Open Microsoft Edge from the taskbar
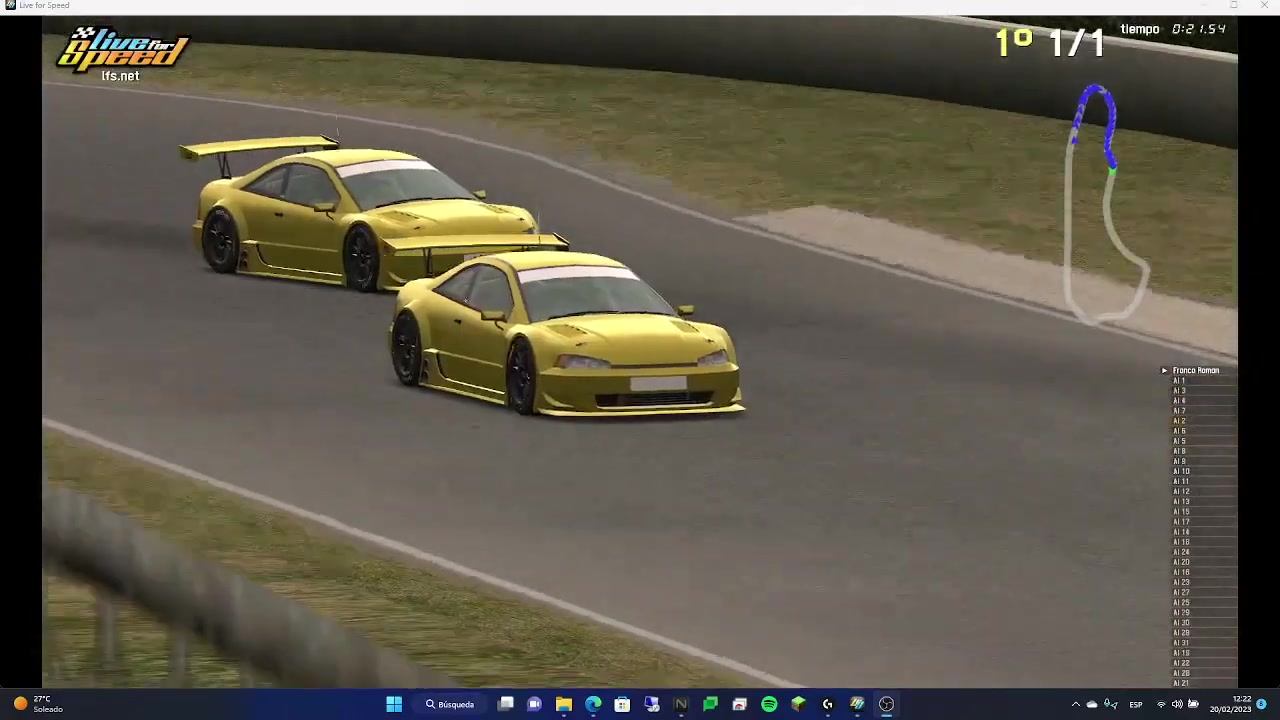The width and height of the screenshot is (1280, 720). (592, 704)
